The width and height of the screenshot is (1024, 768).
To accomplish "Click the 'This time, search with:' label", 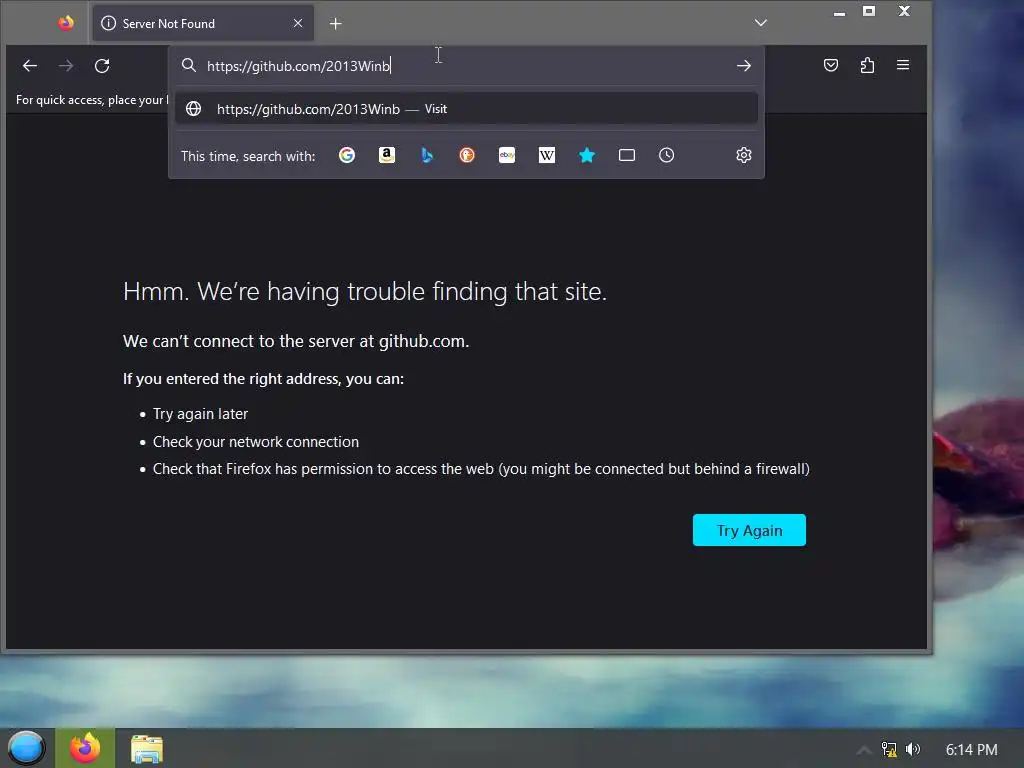I will (248, 156).
